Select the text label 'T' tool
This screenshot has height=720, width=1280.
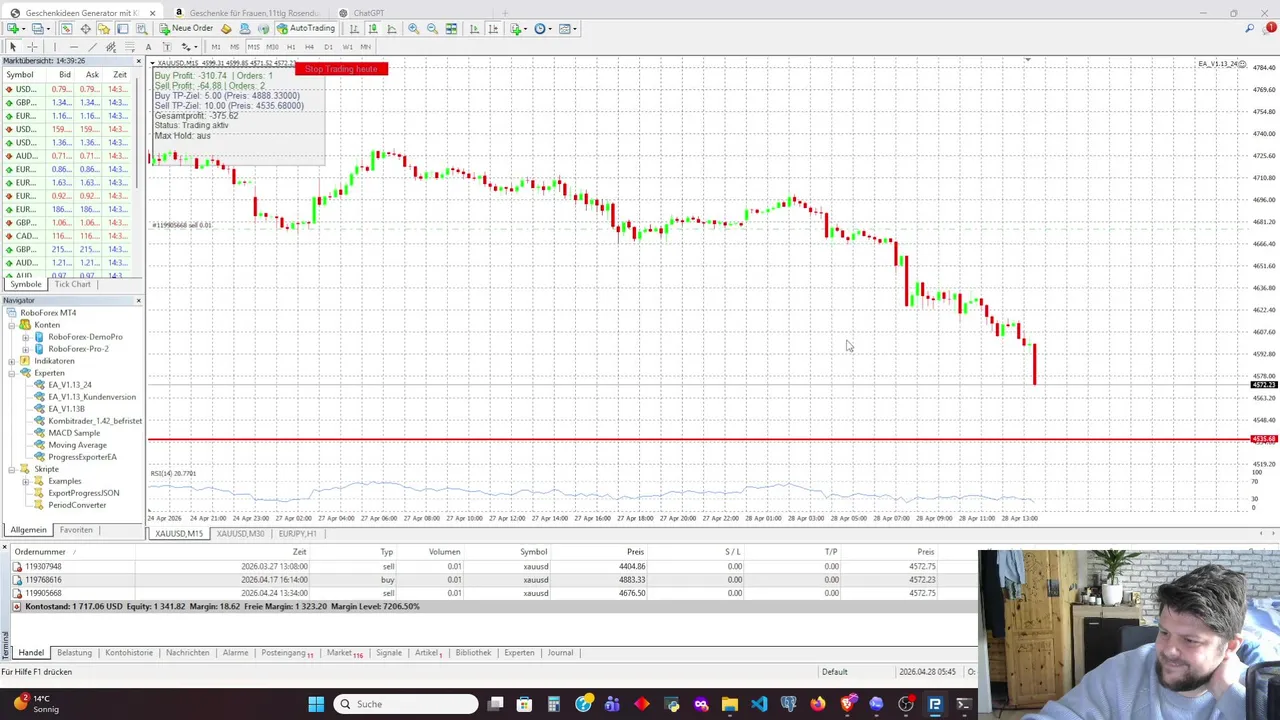167,47
